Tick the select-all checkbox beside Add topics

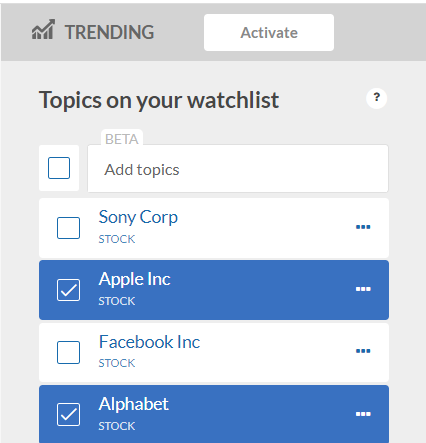59,168
